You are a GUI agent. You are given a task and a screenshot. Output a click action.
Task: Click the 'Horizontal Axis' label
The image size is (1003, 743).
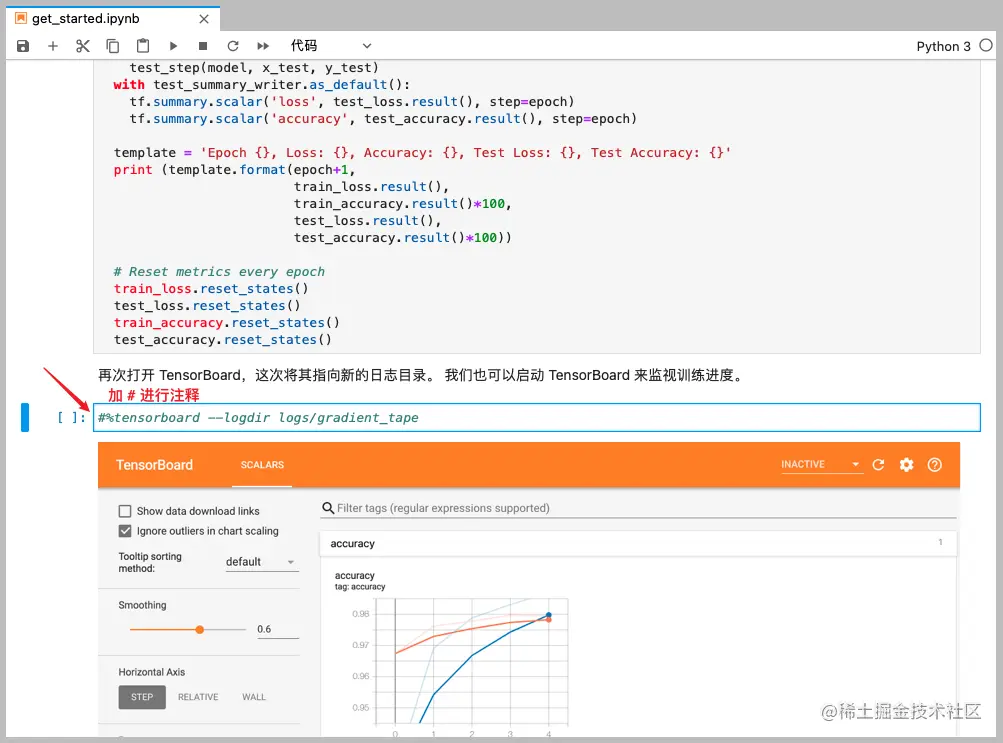152,672
